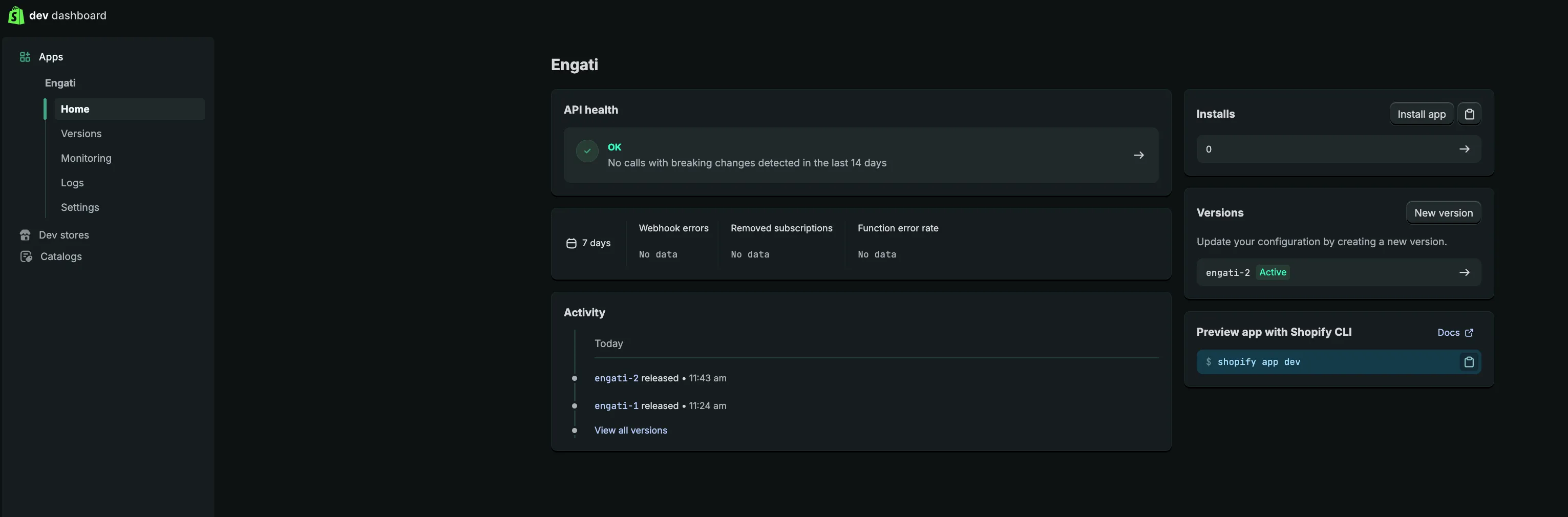
Task: Click the installs count row showing 0
Action: coord(1339,149)
